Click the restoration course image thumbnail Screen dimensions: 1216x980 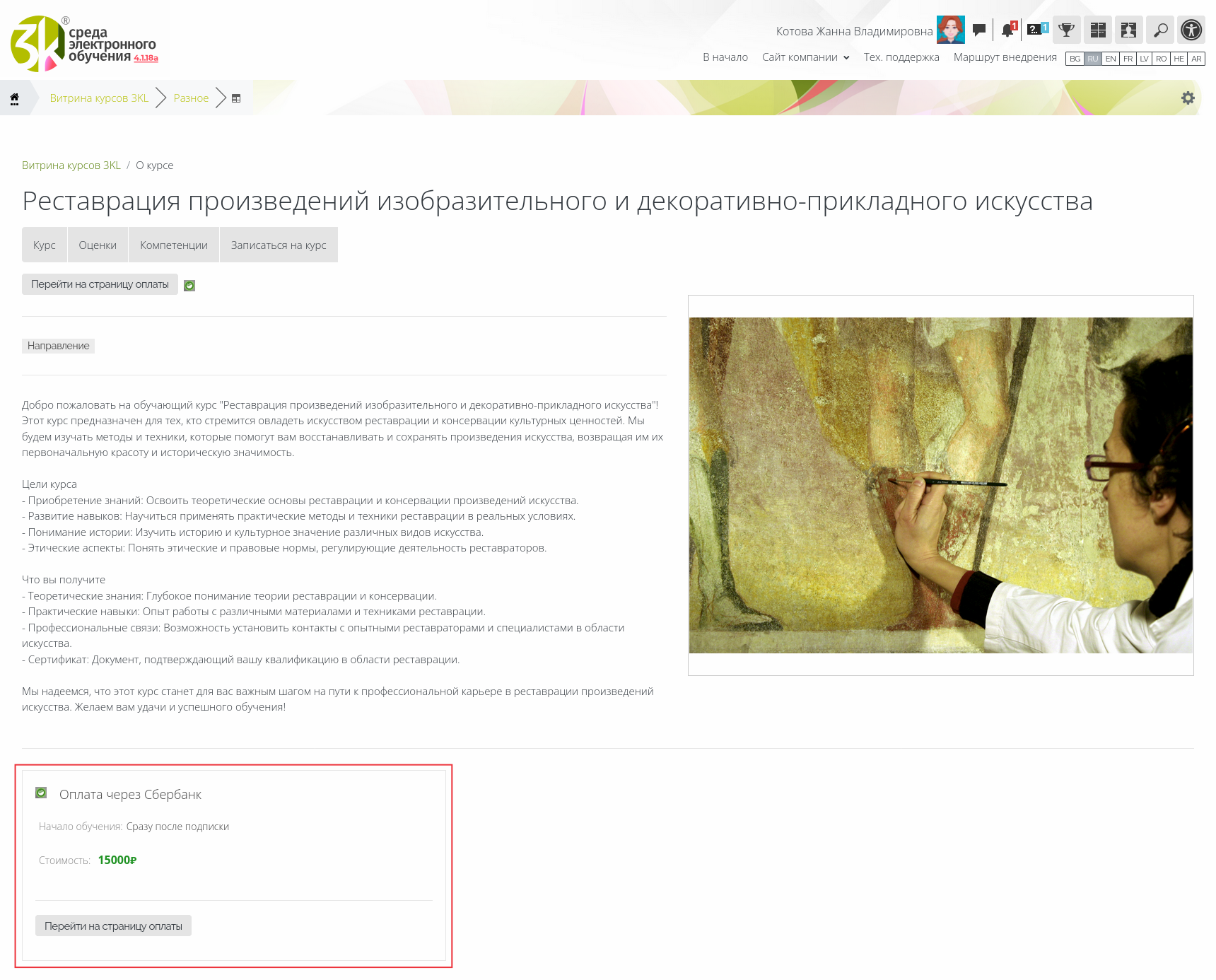(x=940, y=485)
